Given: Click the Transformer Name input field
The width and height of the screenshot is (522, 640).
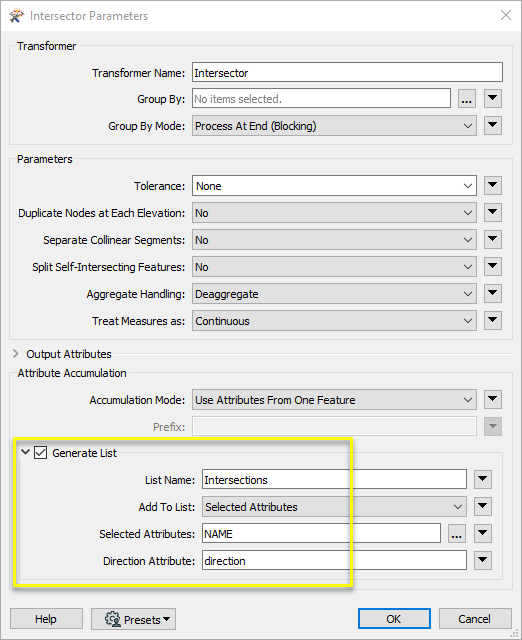Looking at the screenshot, I should click(x=347, y=72).
